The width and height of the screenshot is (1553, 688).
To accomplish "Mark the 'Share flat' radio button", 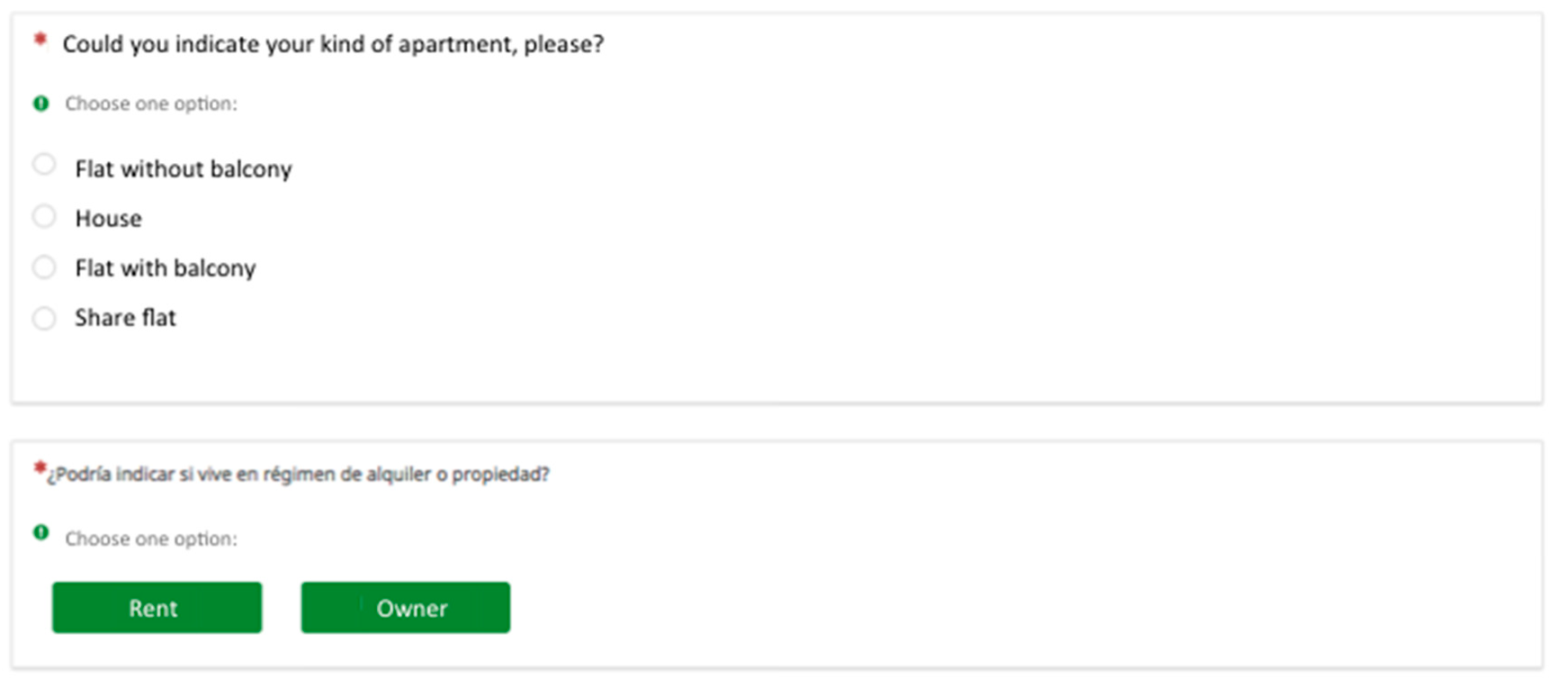I will (44, 319).
